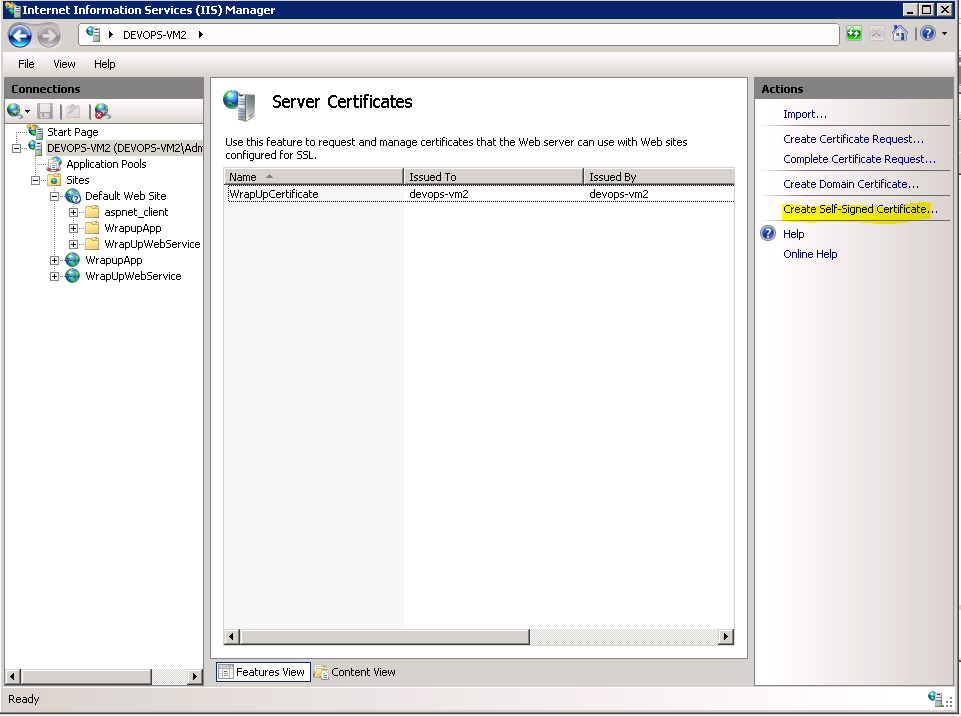
Task: Select the Application Pools node icon
Action: (x=55, y=164)
